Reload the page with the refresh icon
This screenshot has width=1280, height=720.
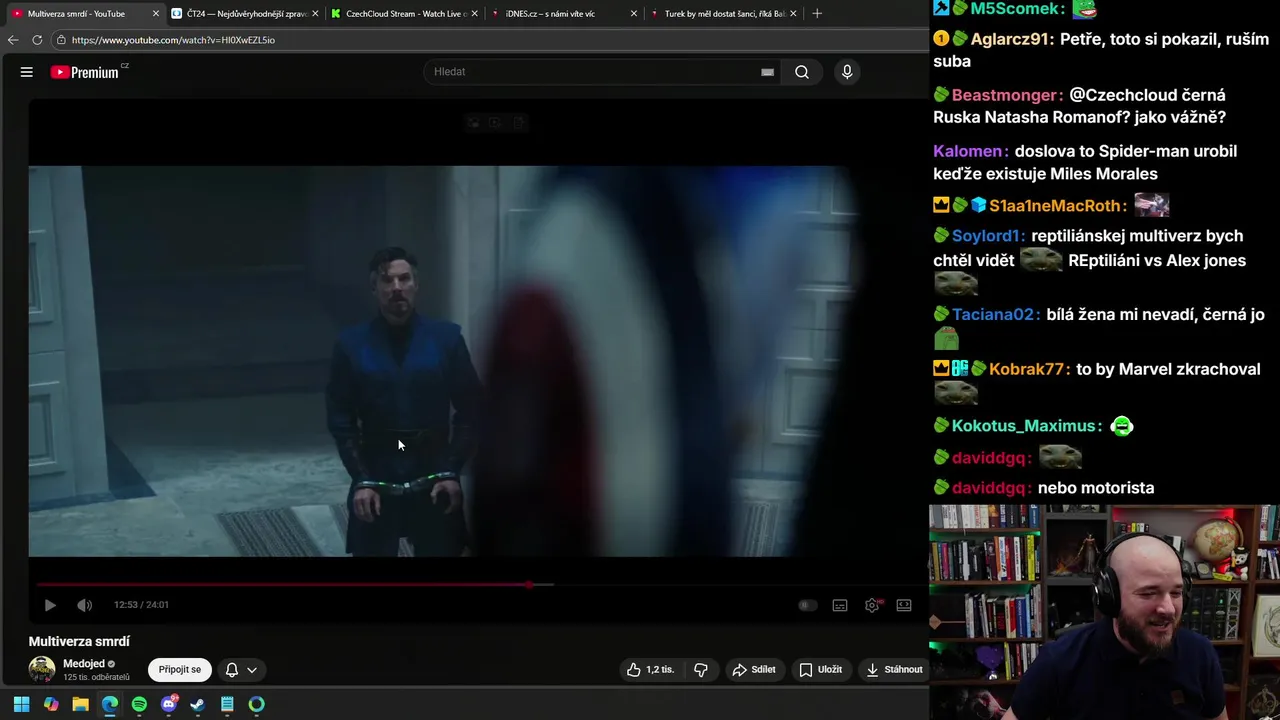[x=37, y=40]
